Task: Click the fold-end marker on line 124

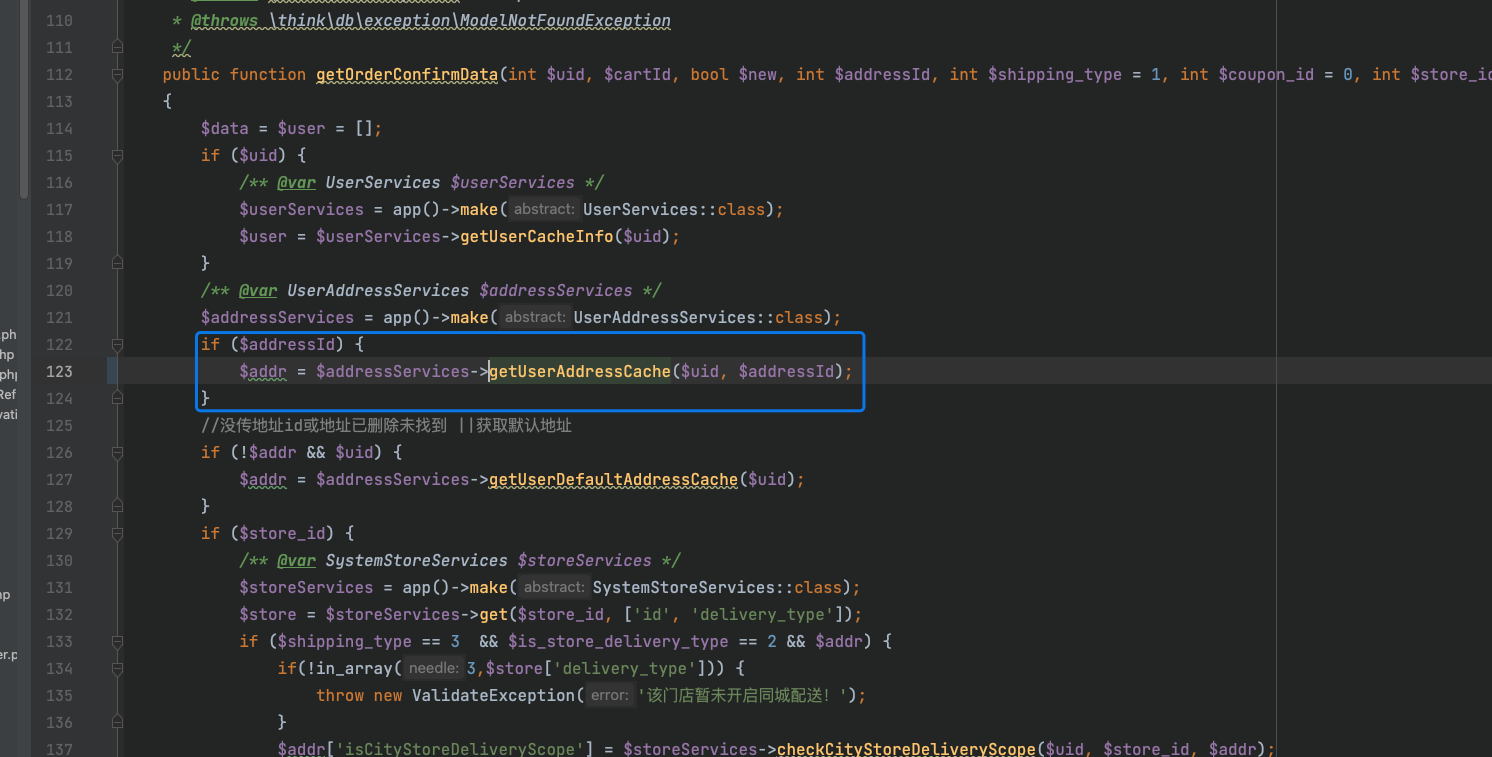Action: point(118,398)
